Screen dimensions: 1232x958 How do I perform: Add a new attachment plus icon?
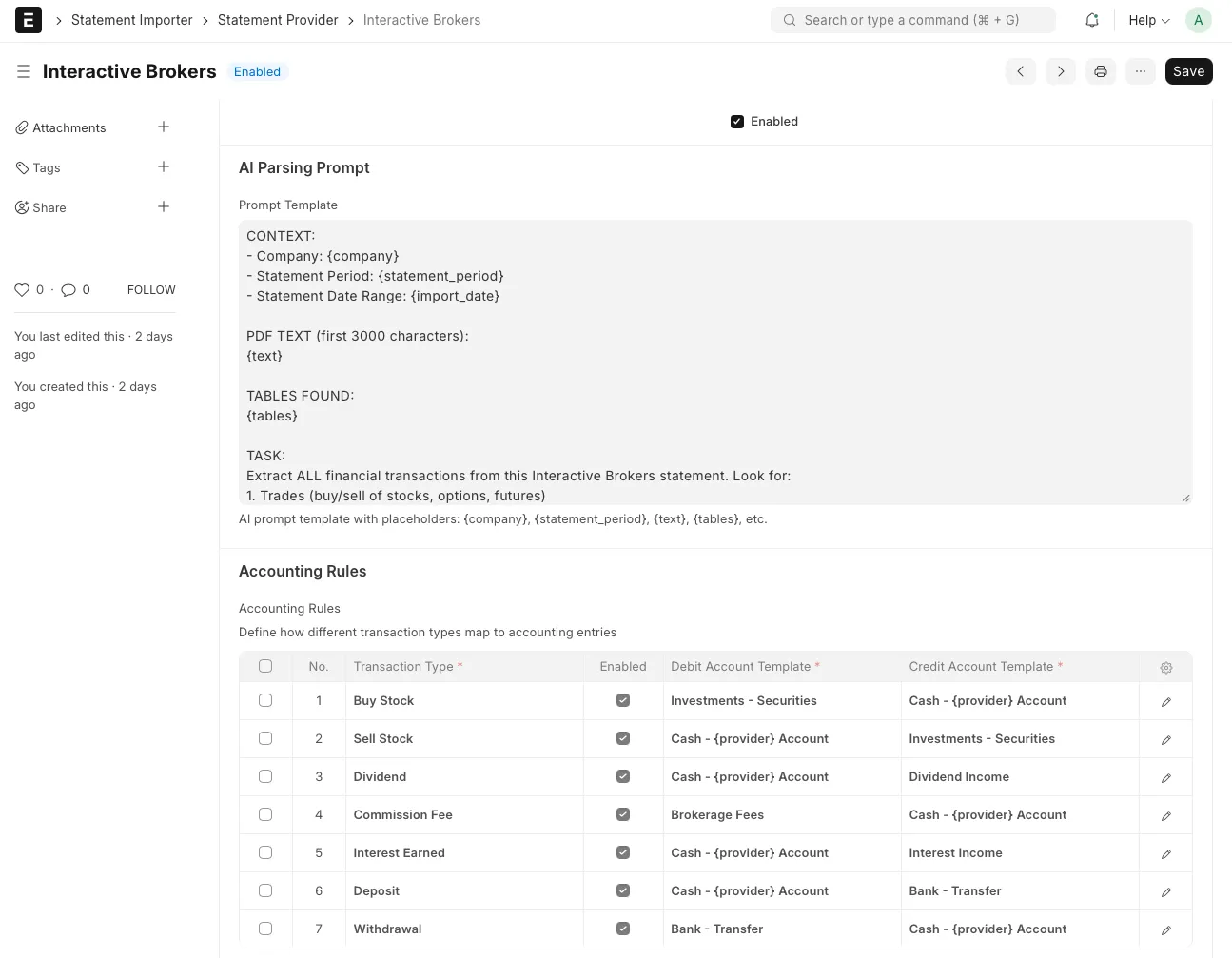(x=164, y=127)
